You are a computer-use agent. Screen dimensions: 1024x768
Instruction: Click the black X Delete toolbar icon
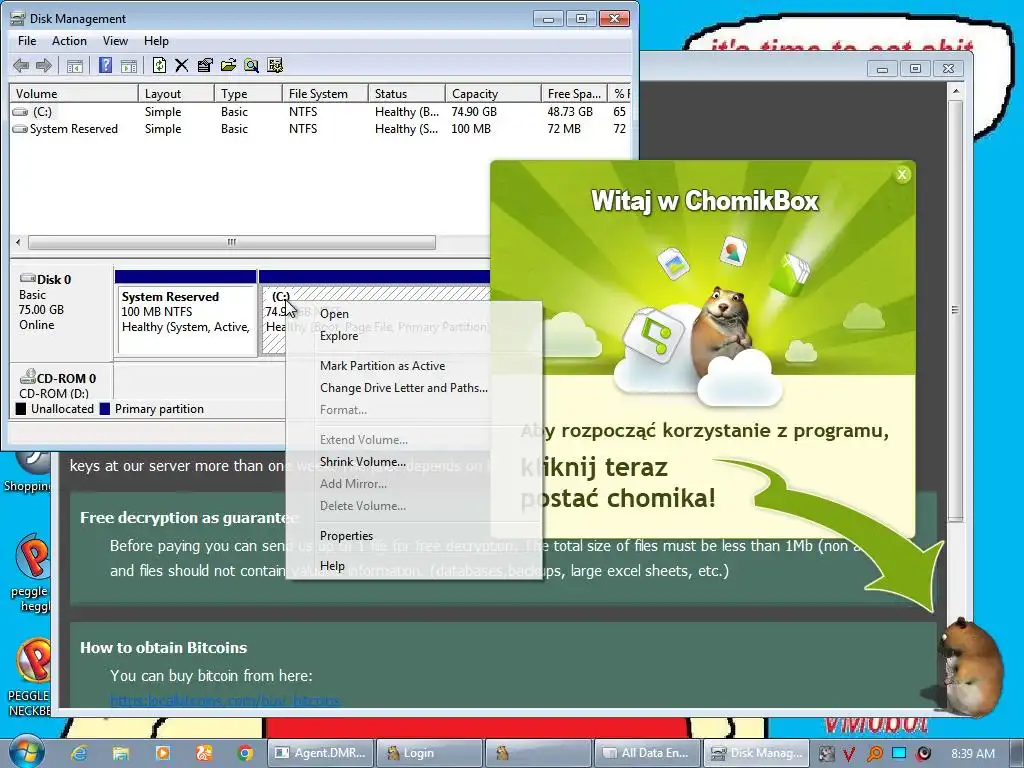(182, 65)
